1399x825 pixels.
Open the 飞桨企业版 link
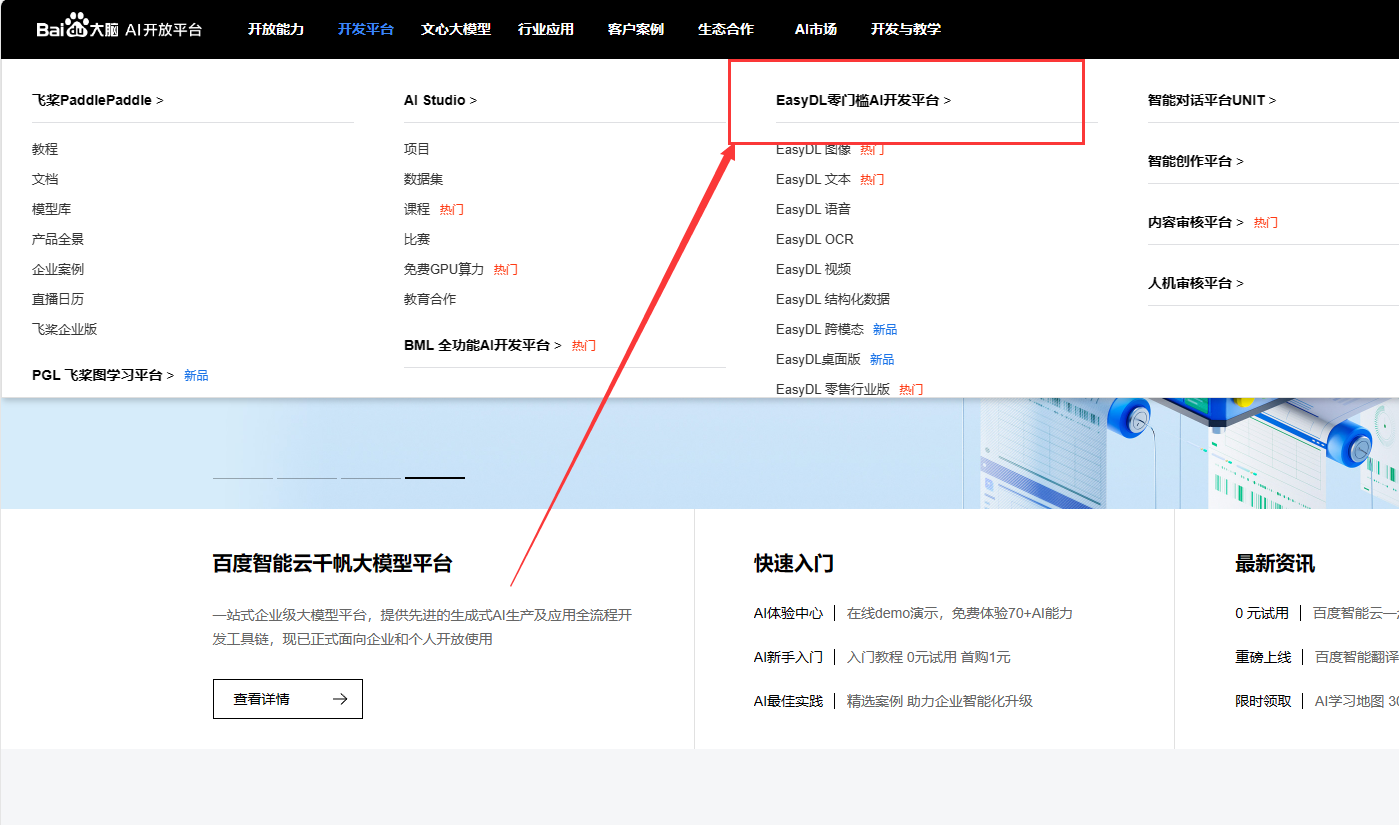65,329
